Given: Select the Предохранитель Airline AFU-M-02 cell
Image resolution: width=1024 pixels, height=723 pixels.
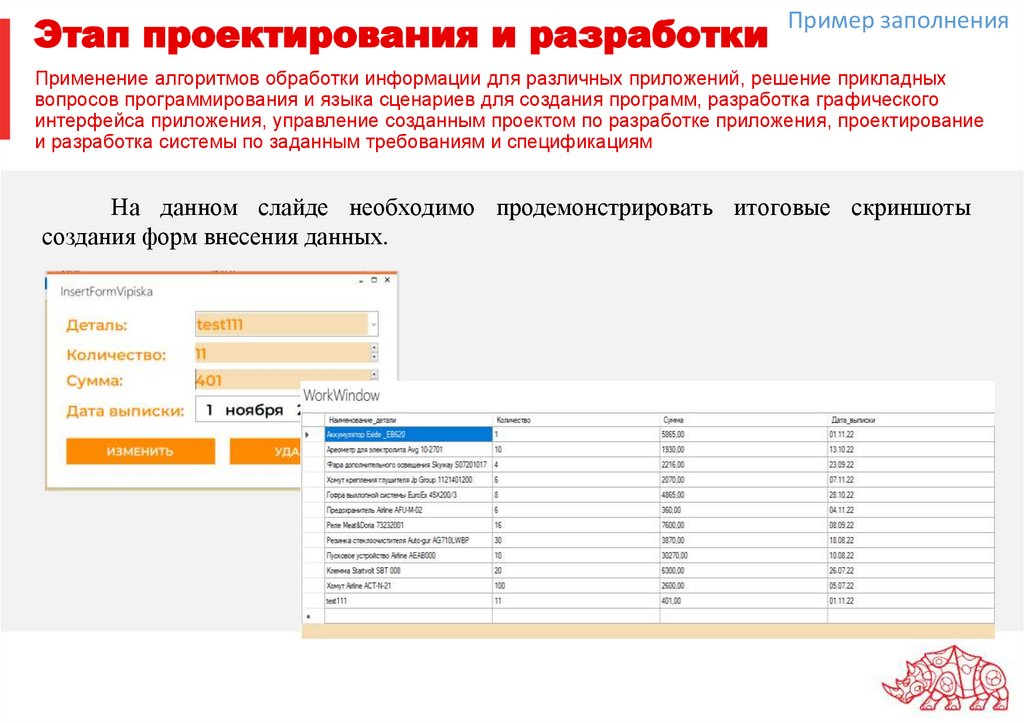Looking at the screenshot, I should point(408,510).
